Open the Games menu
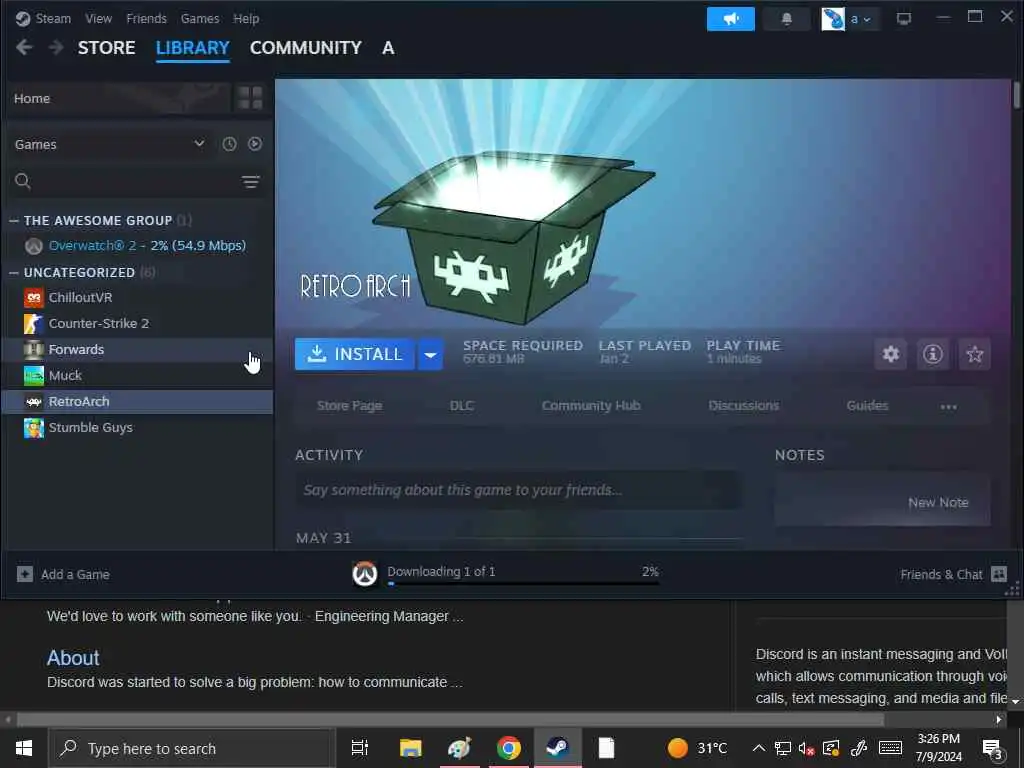This screenshot has width=1024, height=768. pos(200,18)
